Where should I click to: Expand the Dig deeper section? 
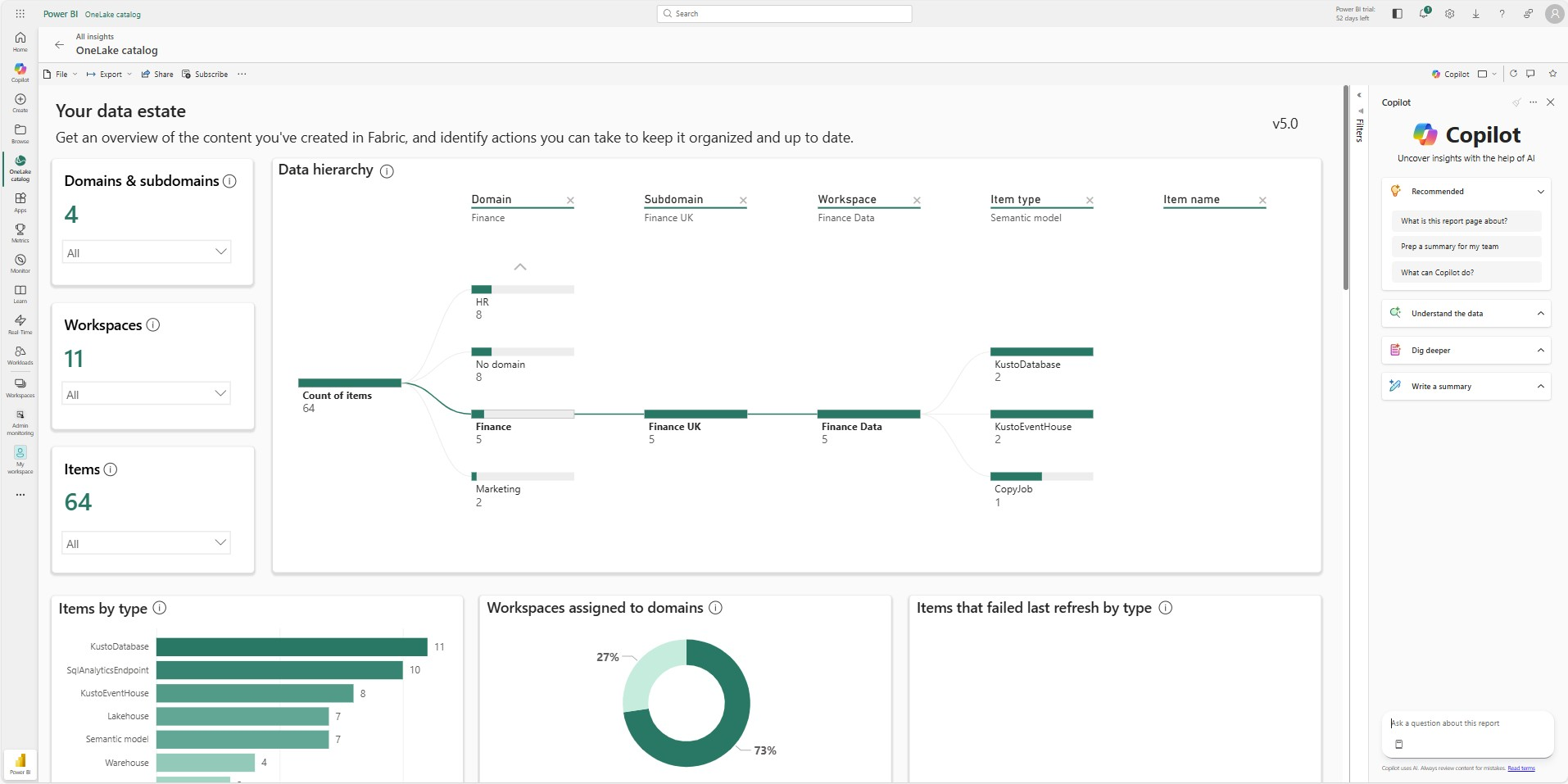tap(1466, 350)
